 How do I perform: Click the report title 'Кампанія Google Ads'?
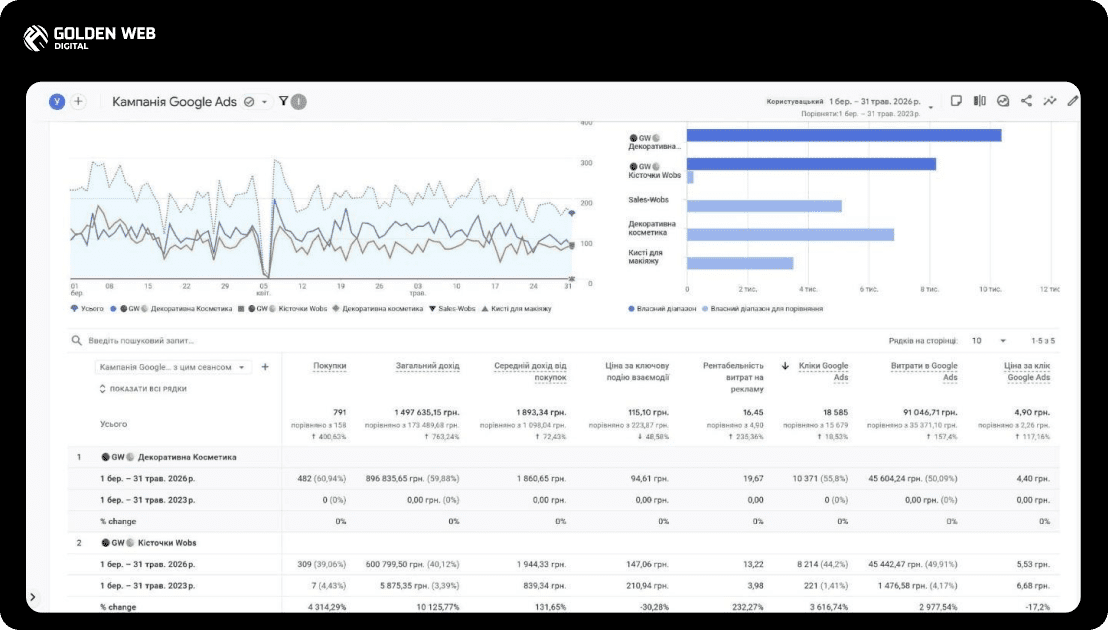point(175,102)
